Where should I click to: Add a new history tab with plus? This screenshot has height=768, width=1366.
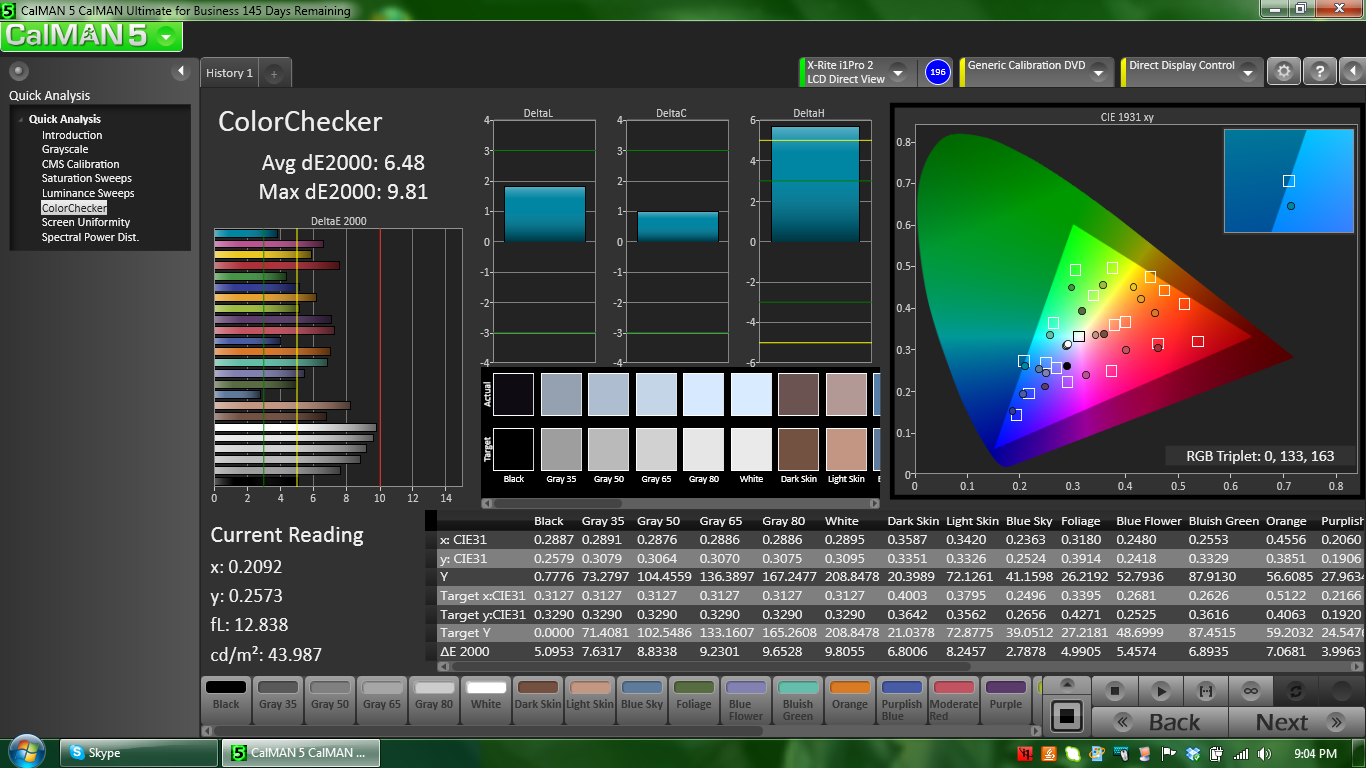[275, 74]
